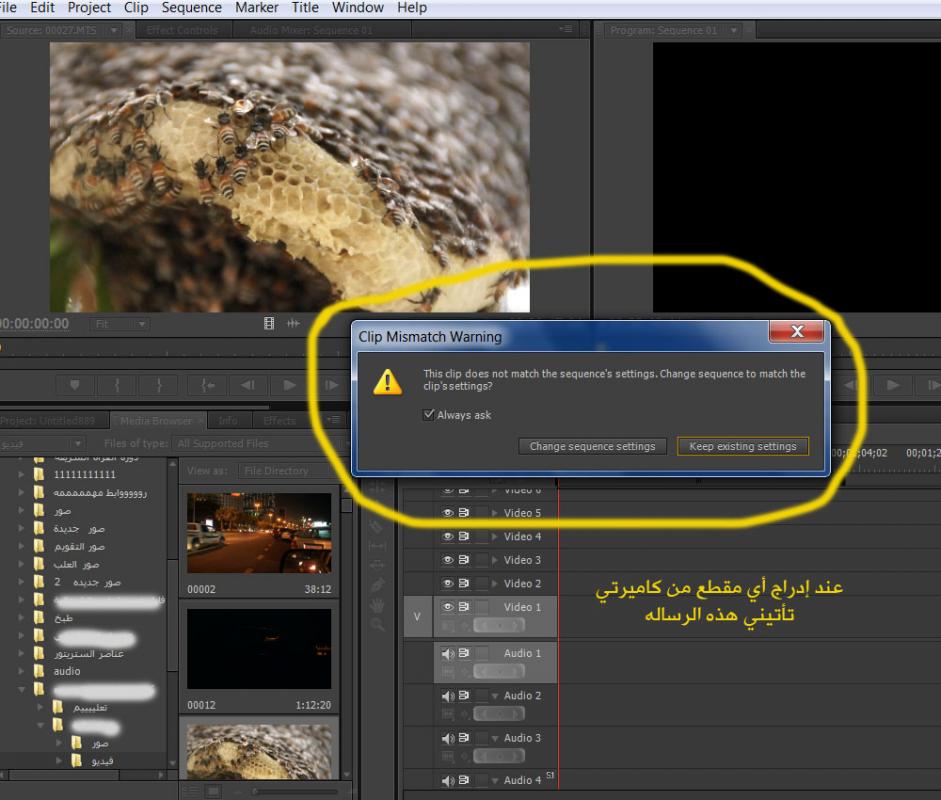The width and height of the screenshot is (941, 800).
Task: Close the Clip Mismatch Warning dialog
Action: pyautogui.click(x=796, y=331)
